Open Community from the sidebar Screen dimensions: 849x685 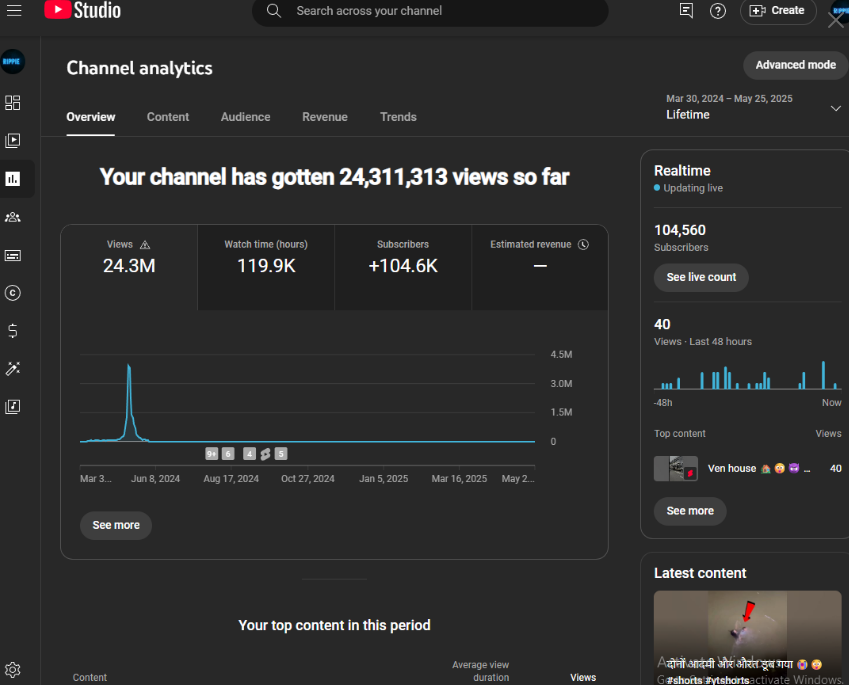[12, 217]
